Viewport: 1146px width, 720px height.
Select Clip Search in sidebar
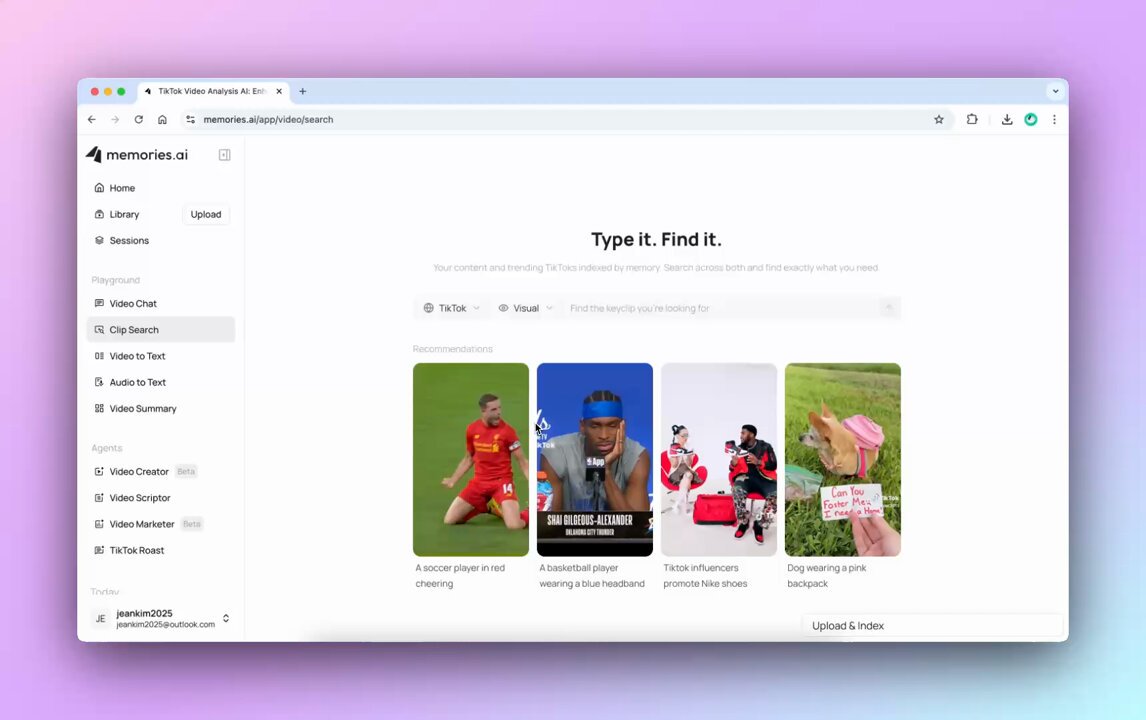(x=161, y=330)
